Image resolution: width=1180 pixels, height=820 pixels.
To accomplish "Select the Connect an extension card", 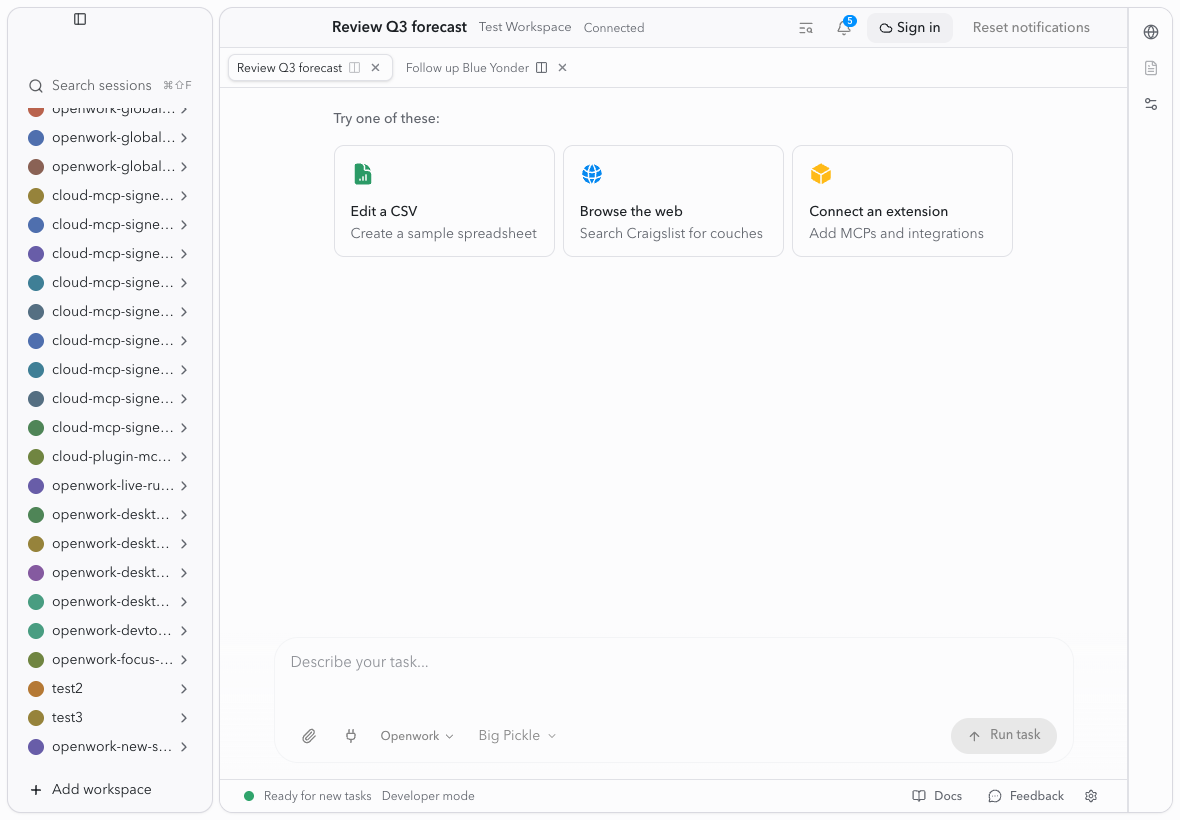I will (x=902, y=201).
